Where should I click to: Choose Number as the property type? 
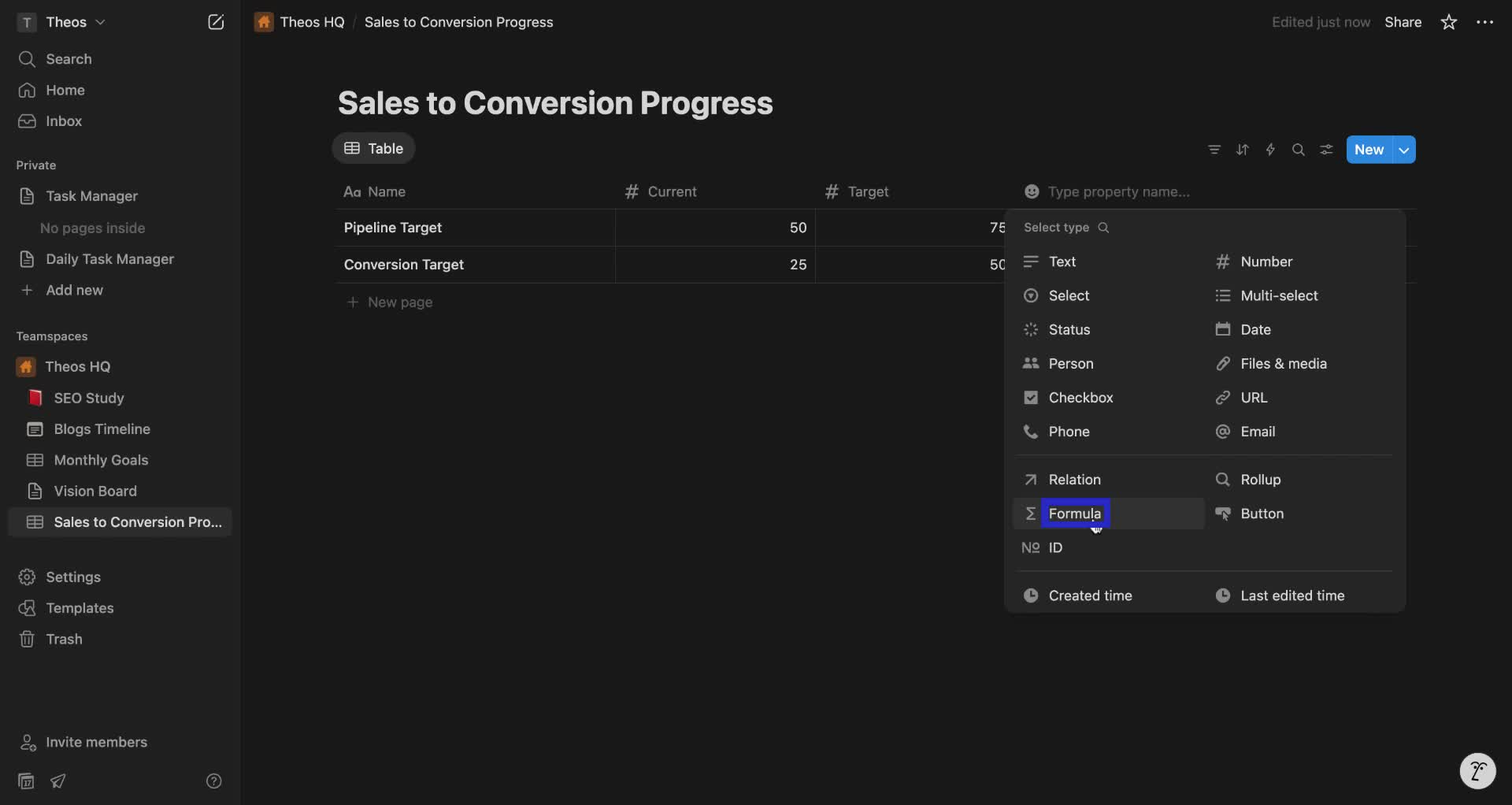click(x=1266, y=261)
